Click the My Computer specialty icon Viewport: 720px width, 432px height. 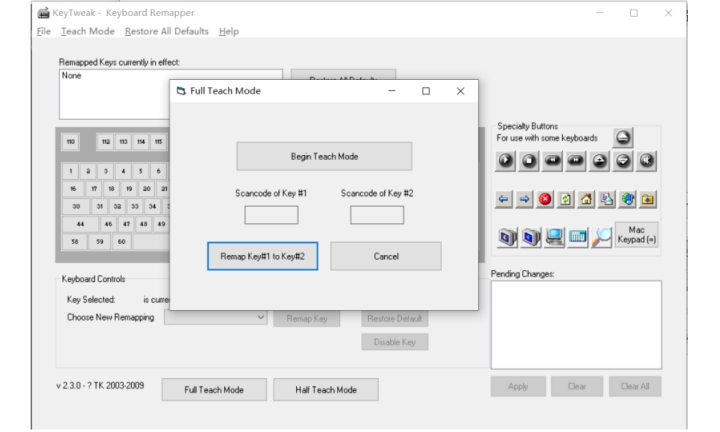tap(553, 239)
